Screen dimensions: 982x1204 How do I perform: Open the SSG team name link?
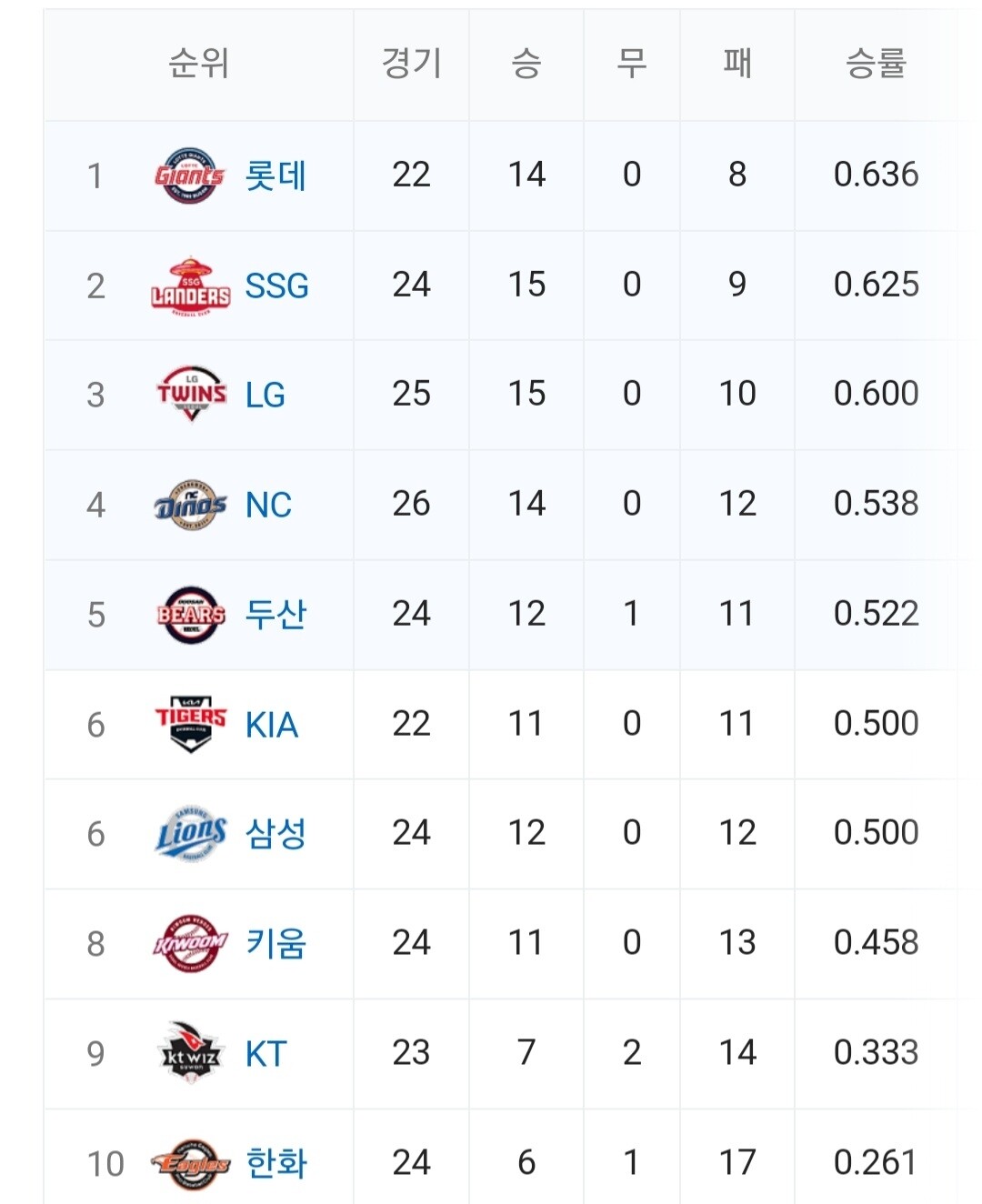[x=276, y=286]
